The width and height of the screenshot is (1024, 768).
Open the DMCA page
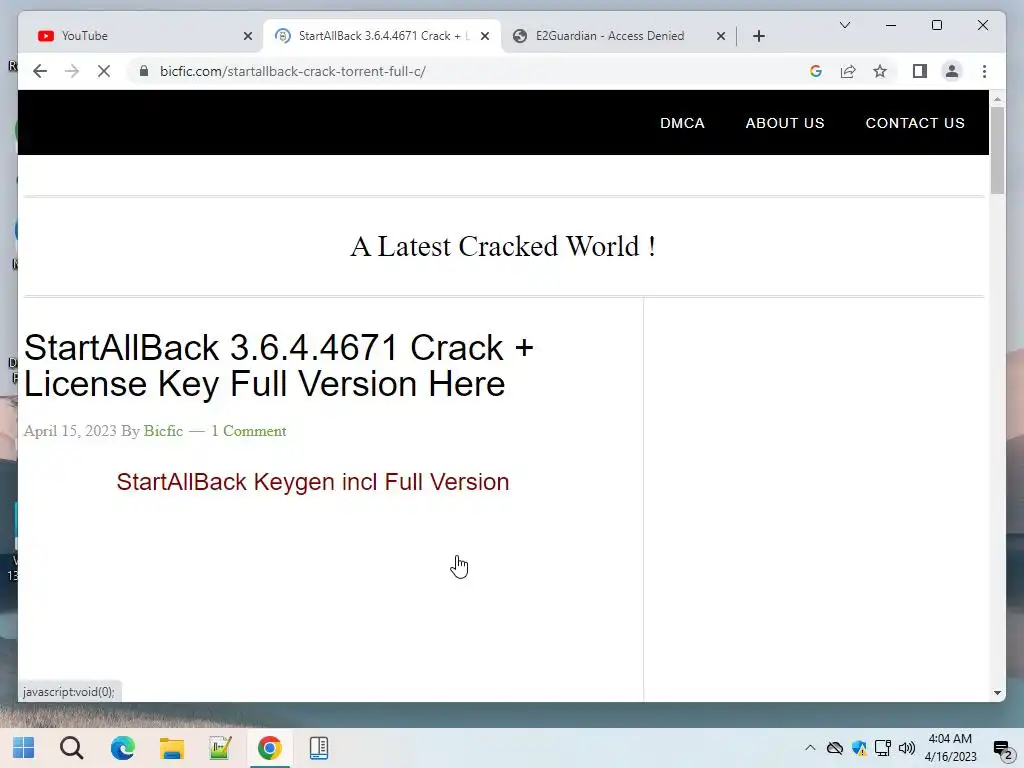682,123
